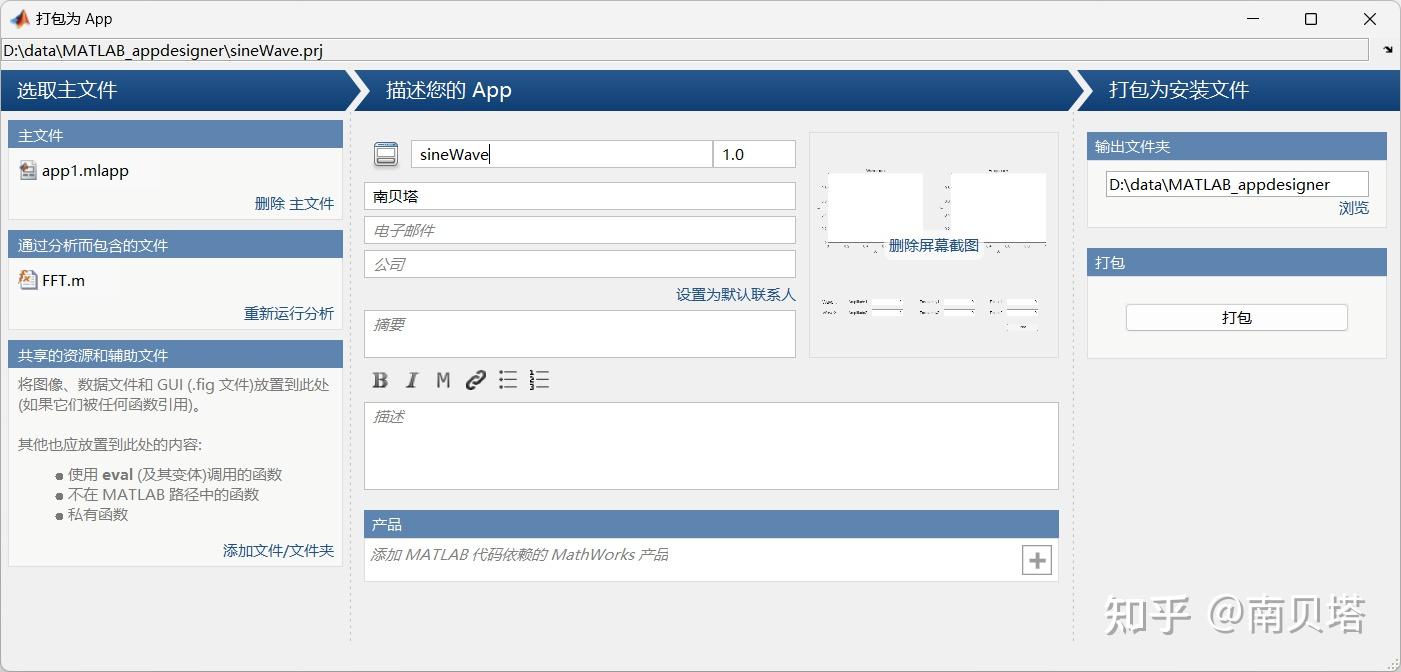The width and height of the screenshot is (1401, 672).
Task: Expand the project path field with the arrow
Action: [x=1386, y=49]
